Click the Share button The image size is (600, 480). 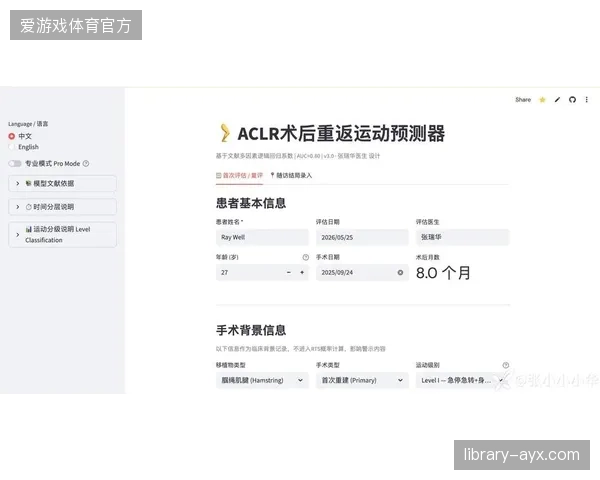tap(523, 100)
